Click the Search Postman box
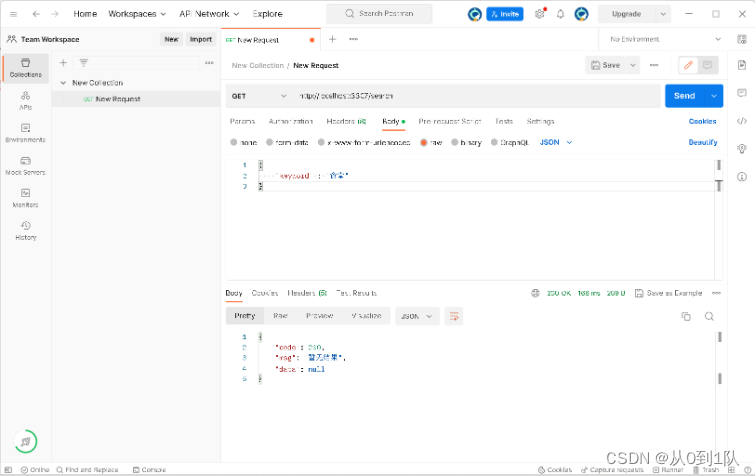Screen dimensions: 755x476 379,14
